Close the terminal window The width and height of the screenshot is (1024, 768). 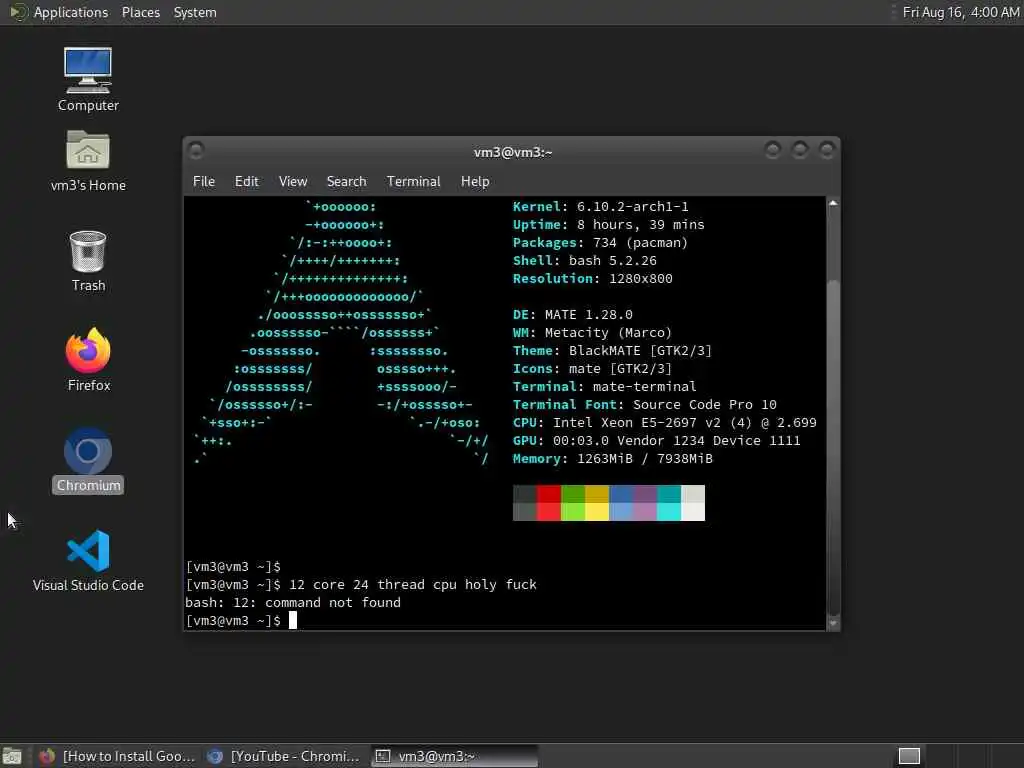point(827,151)
